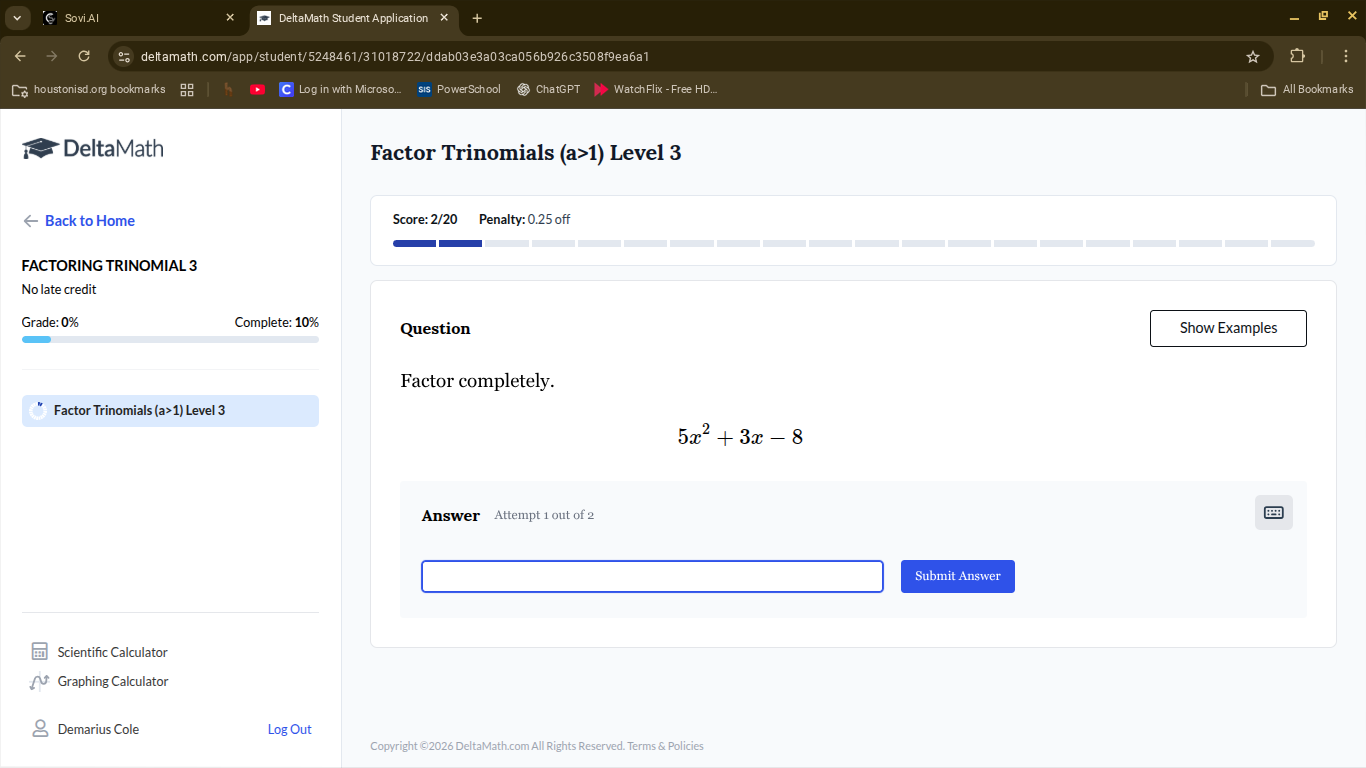Open the Scientific Calculator
The width and height of the screenshot is (1366, 768).
(x=100, y=652)
